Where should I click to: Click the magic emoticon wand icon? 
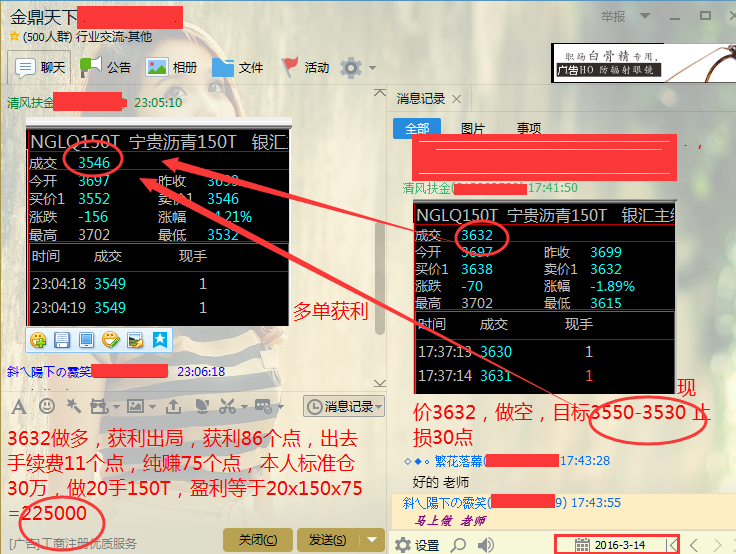(x=73, y=406)
